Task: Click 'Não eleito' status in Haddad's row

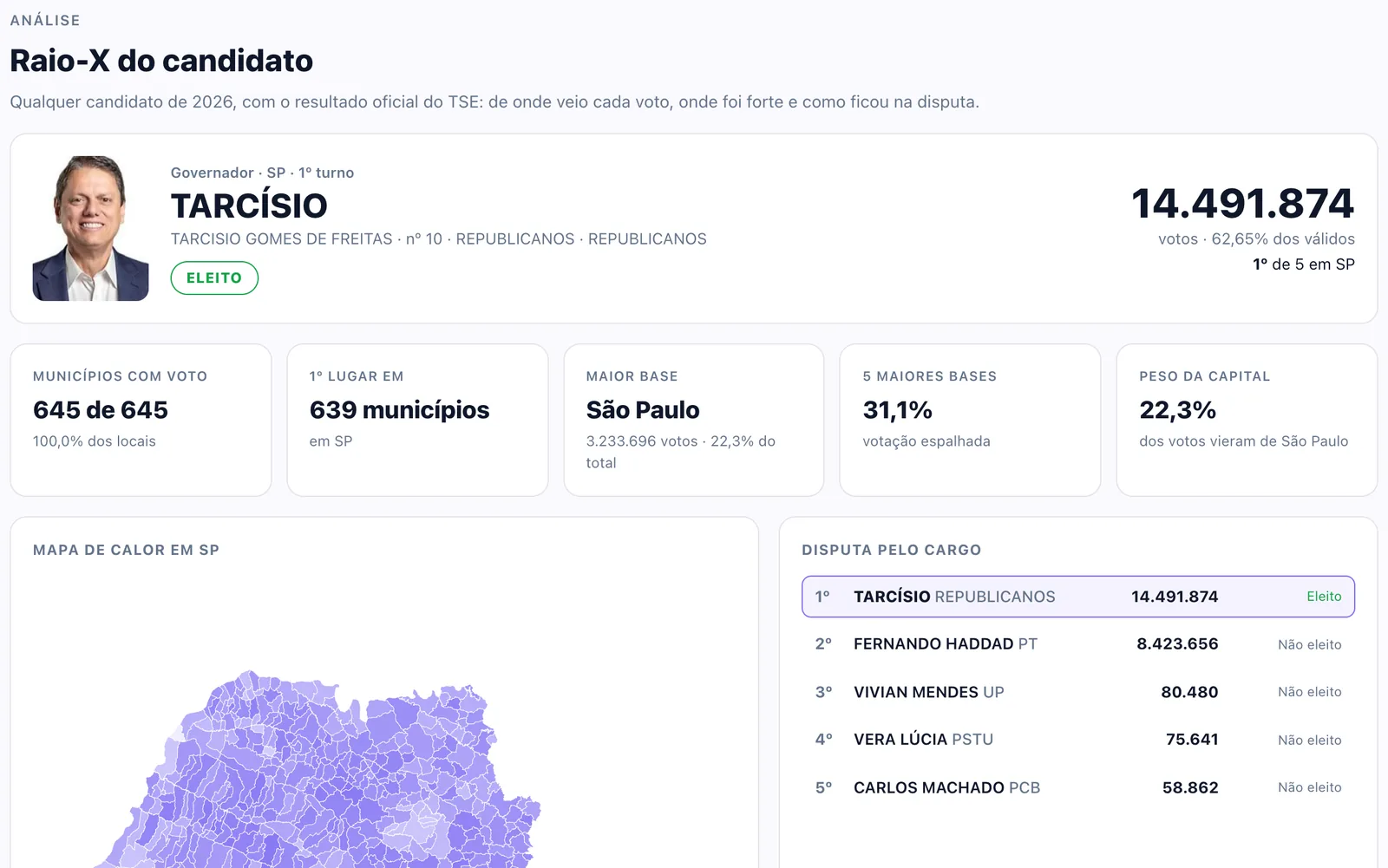Action: point(1309,644)
